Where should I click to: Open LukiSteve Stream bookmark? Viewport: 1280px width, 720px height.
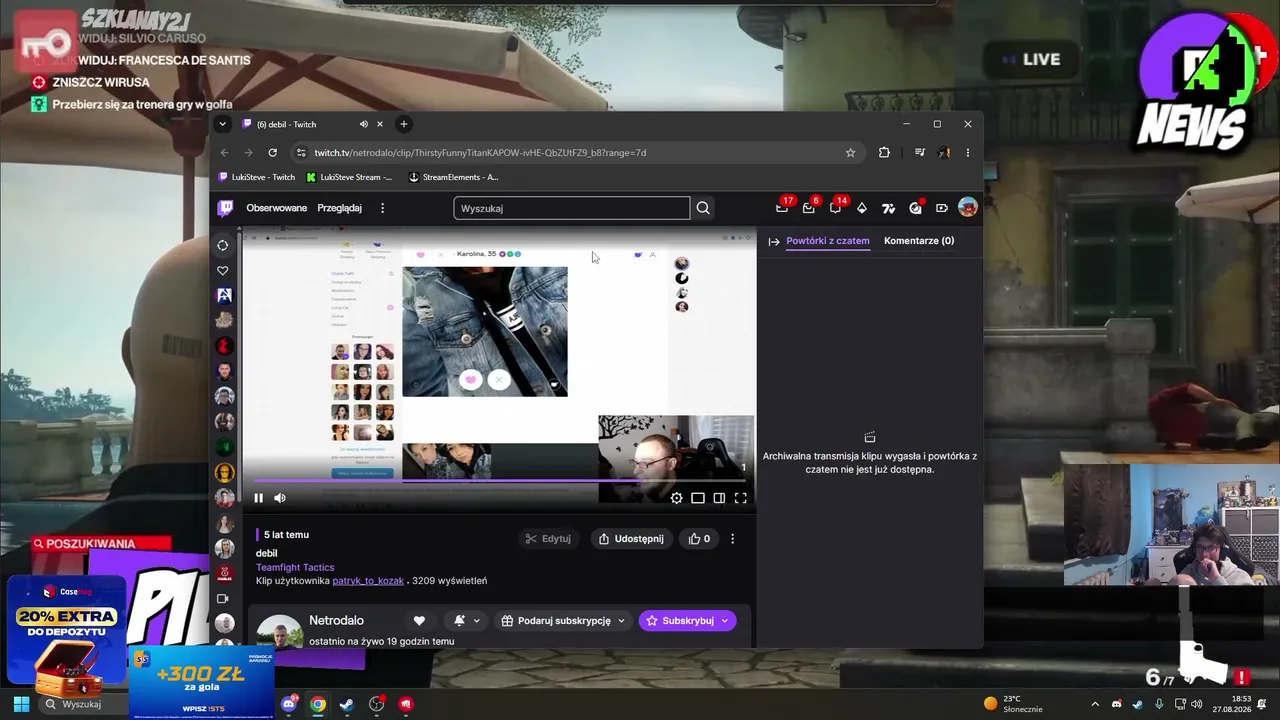[x=349, y=177]
